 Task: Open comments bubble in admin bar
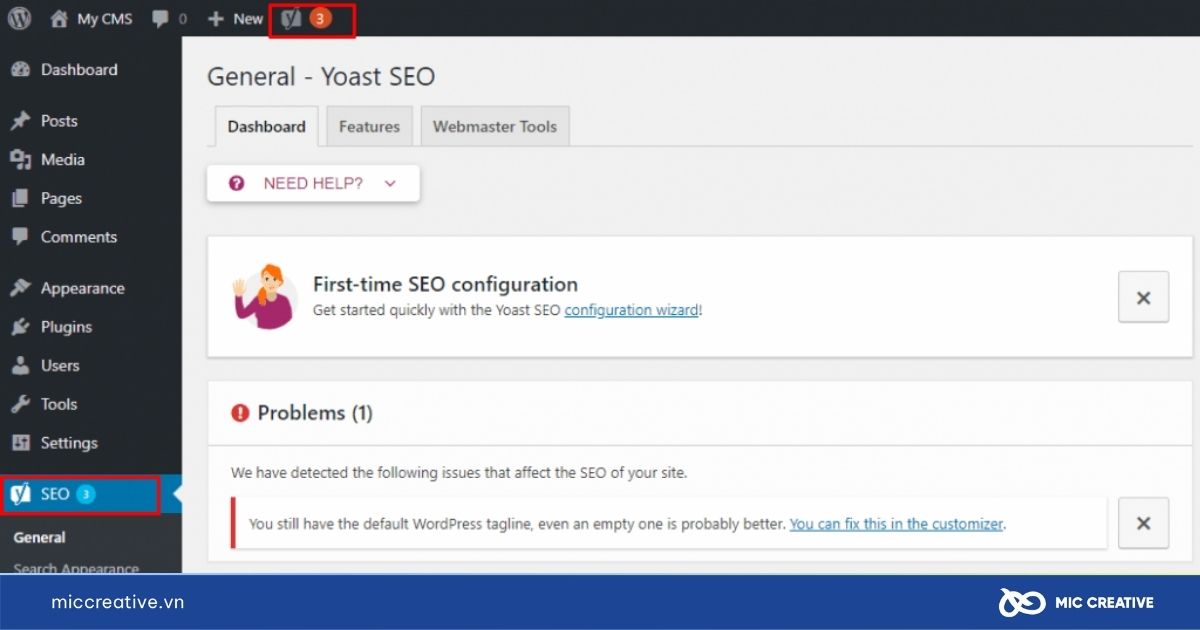169,18
